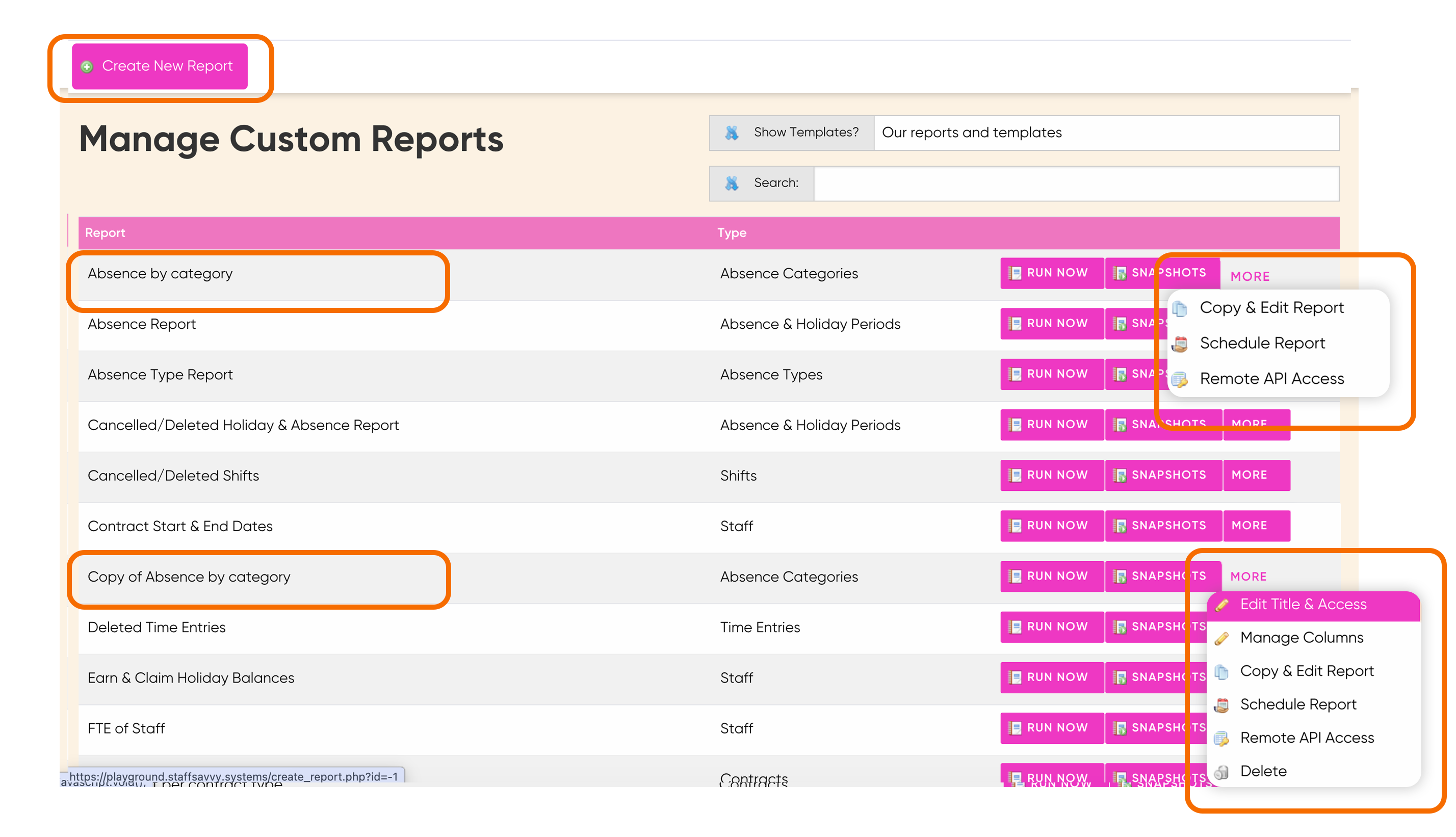Run Cancelled/Deleted Holiday & Absence Report now
1456x837 pixels.
click(x=1051, y=425)
